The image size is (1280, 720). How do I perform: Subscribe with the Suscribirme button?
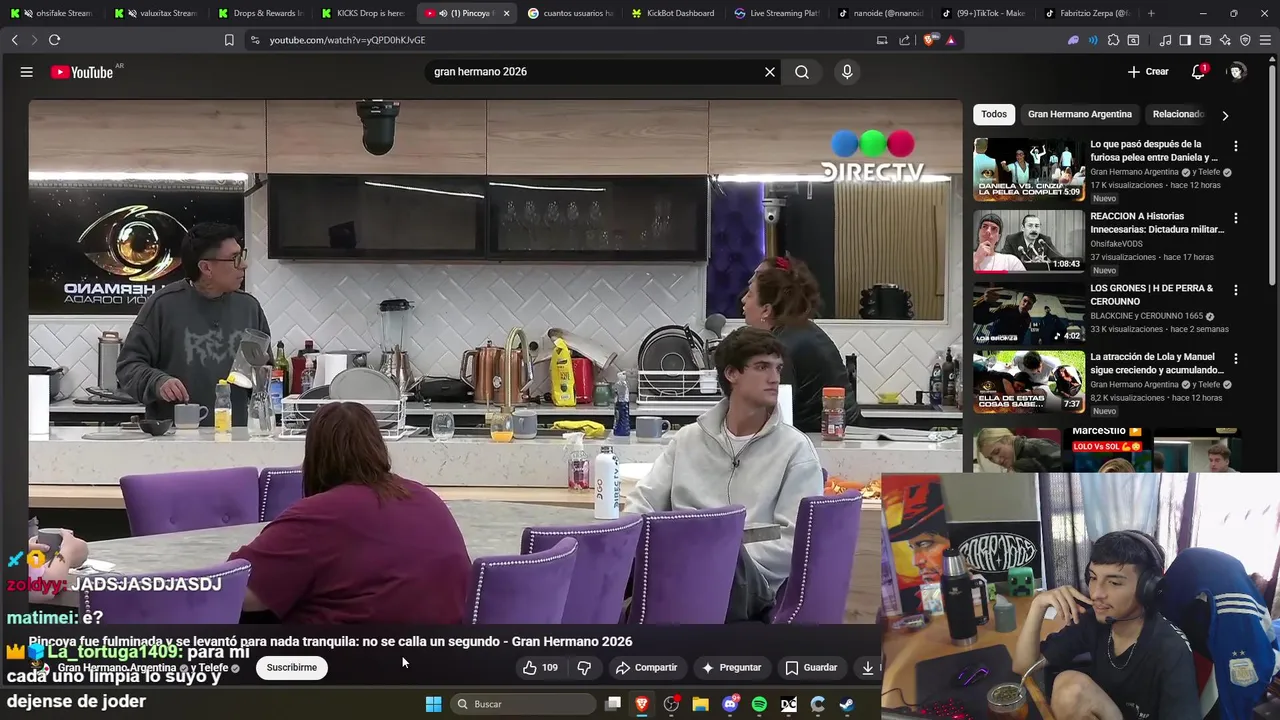click(291, 668)
